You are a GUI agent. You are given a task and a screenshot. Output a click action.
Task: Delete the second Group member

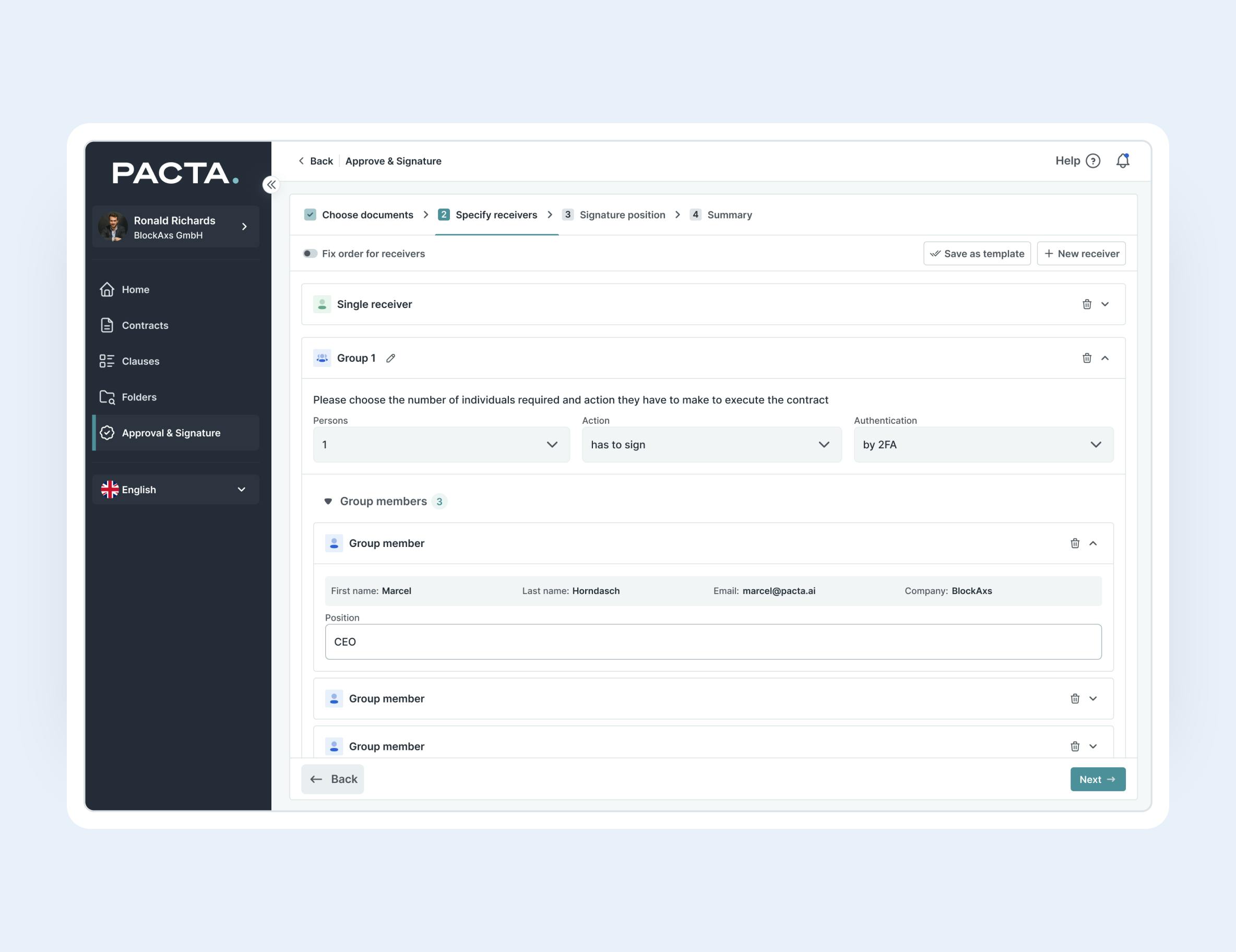[1075, 698]
